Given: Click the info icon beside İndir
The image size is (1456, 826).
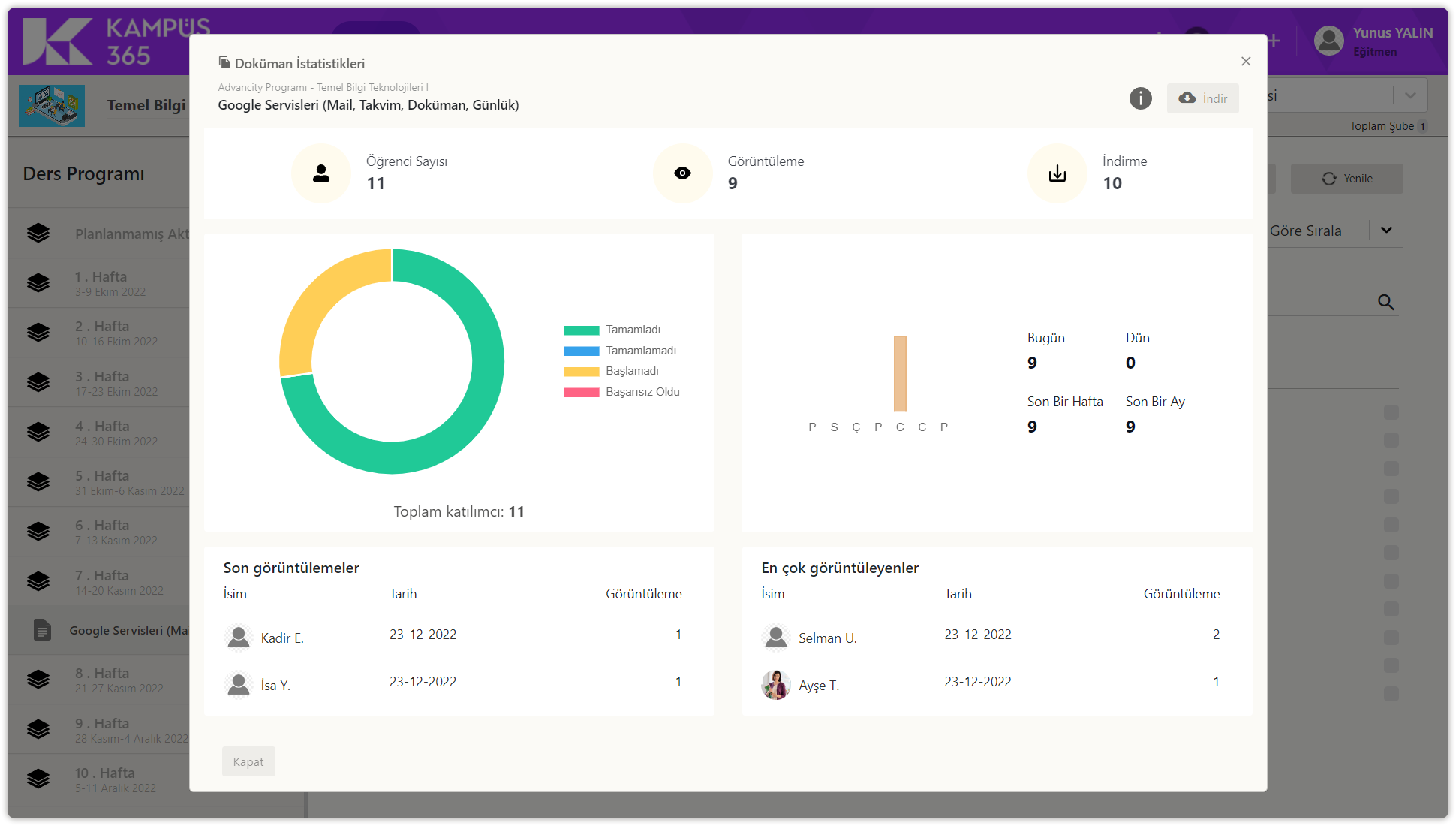Looking at the screenshot, I should point(1140,98).
